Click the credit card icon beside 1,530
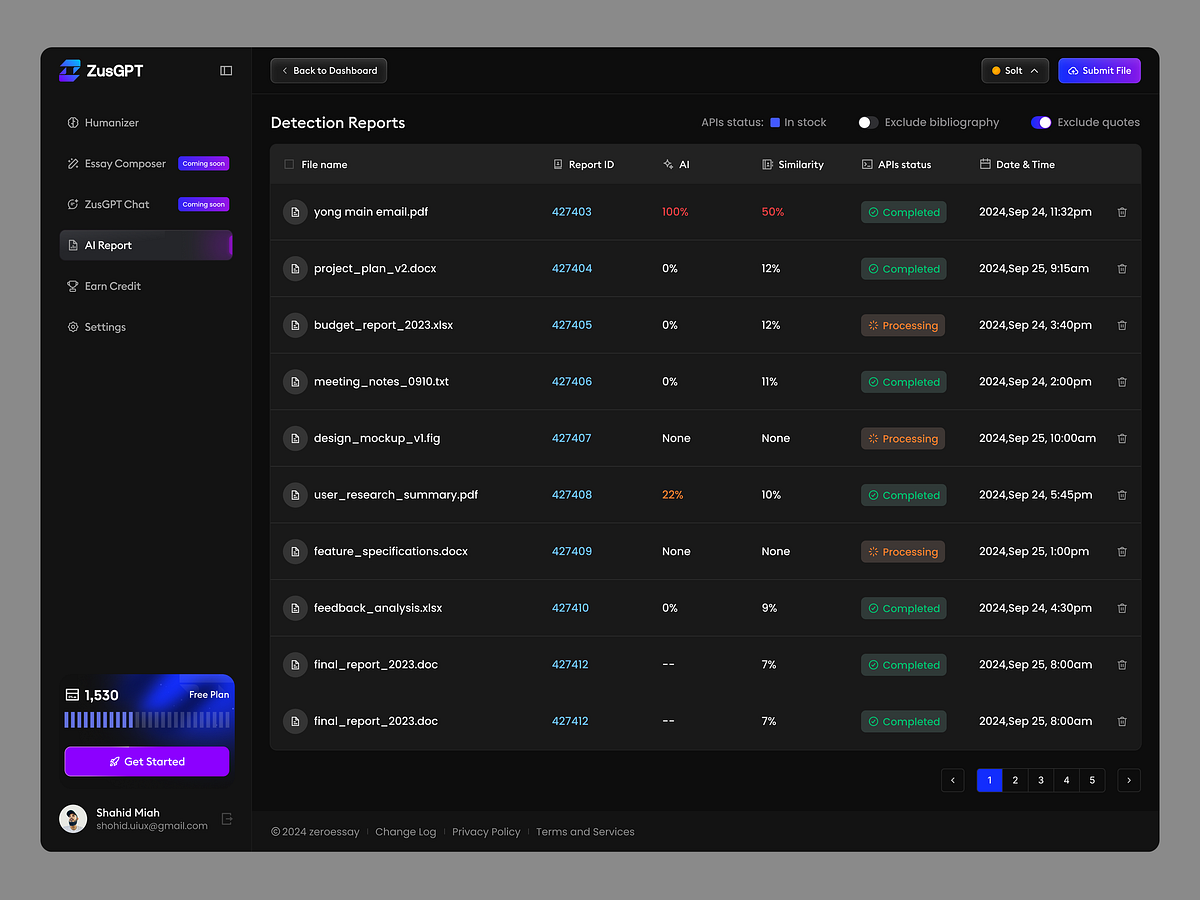The width and height of the screenshot is (1200, 900). 72,695
